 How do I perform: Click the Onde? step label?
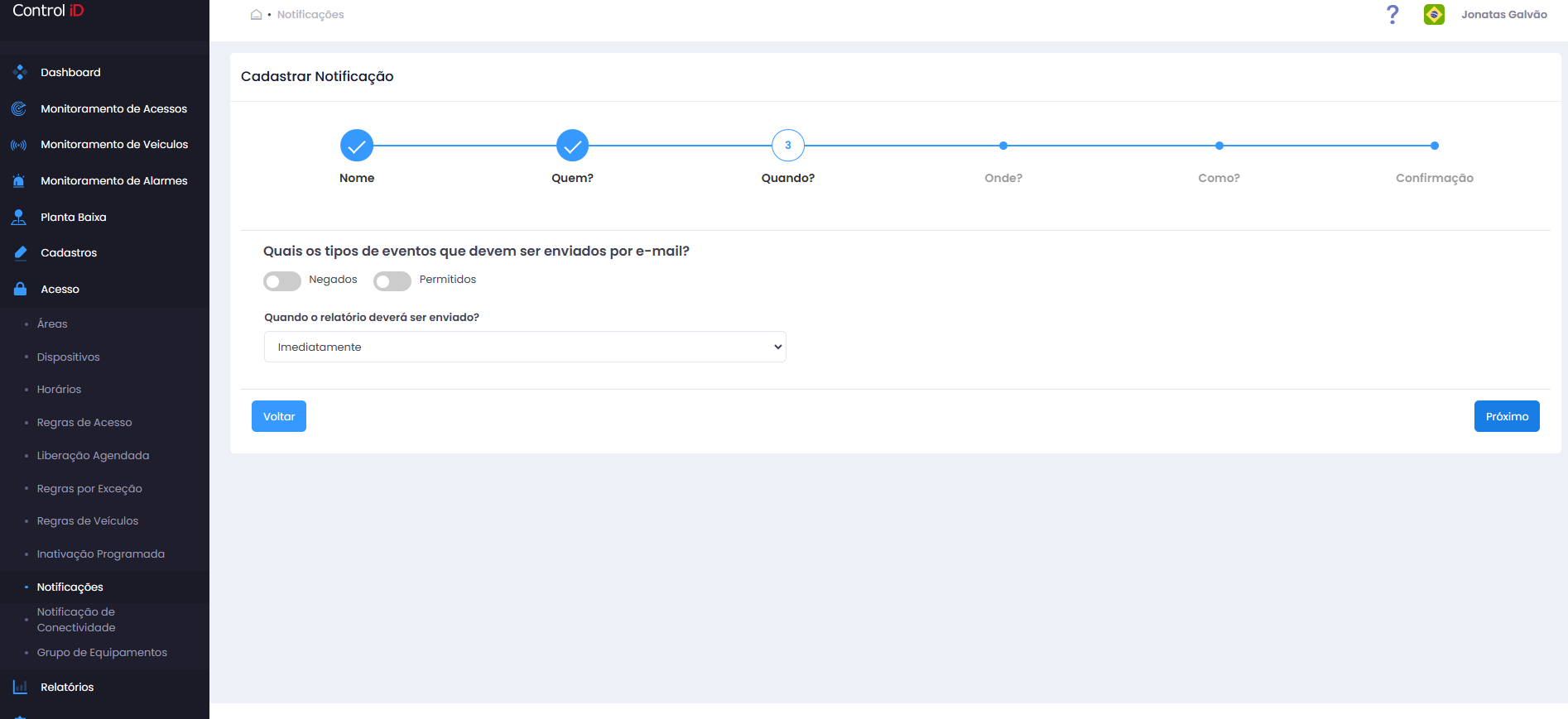tap(1003, 178)
